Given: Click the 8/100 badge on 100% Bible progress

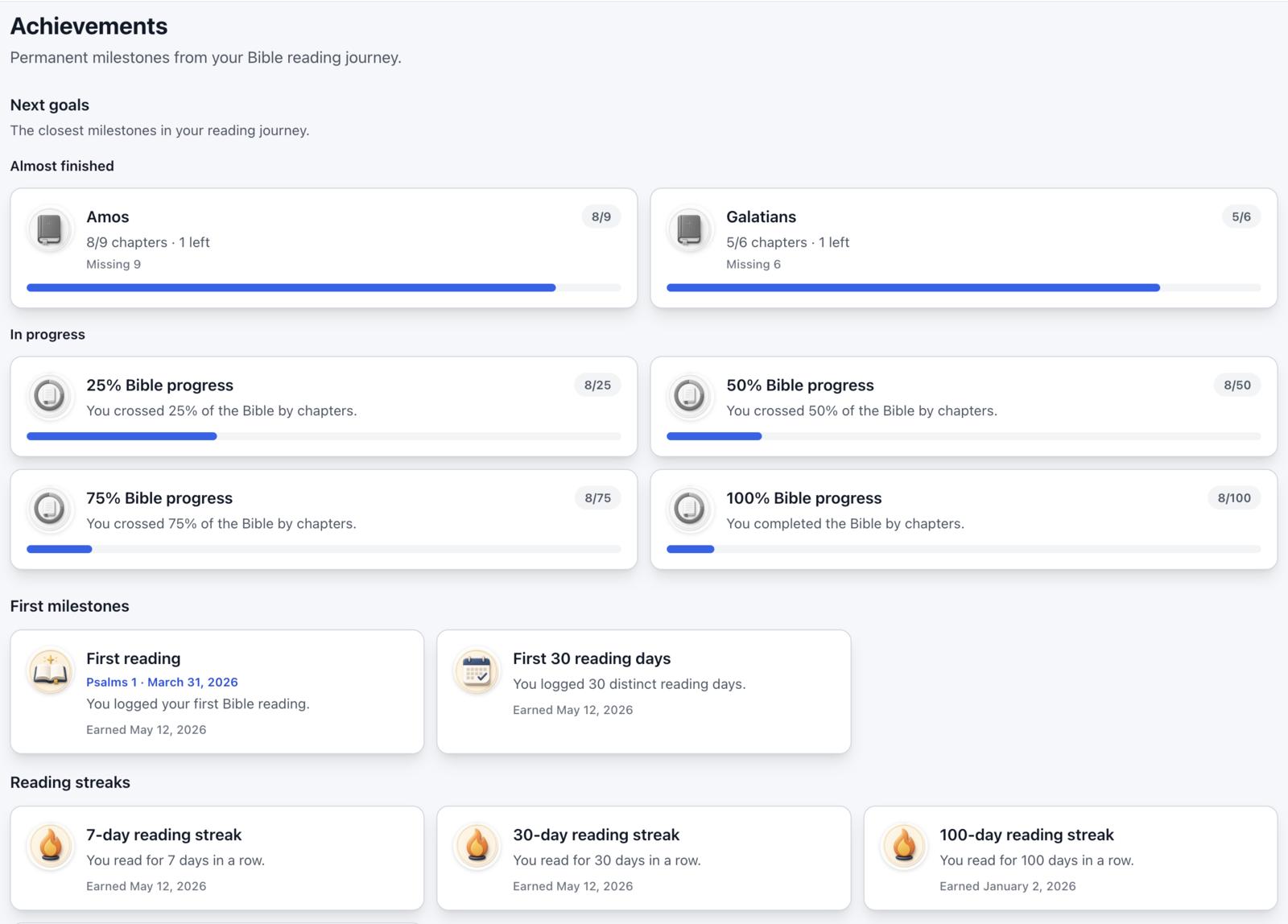Looking at the screenshot, I should (x=1234, y=498).
